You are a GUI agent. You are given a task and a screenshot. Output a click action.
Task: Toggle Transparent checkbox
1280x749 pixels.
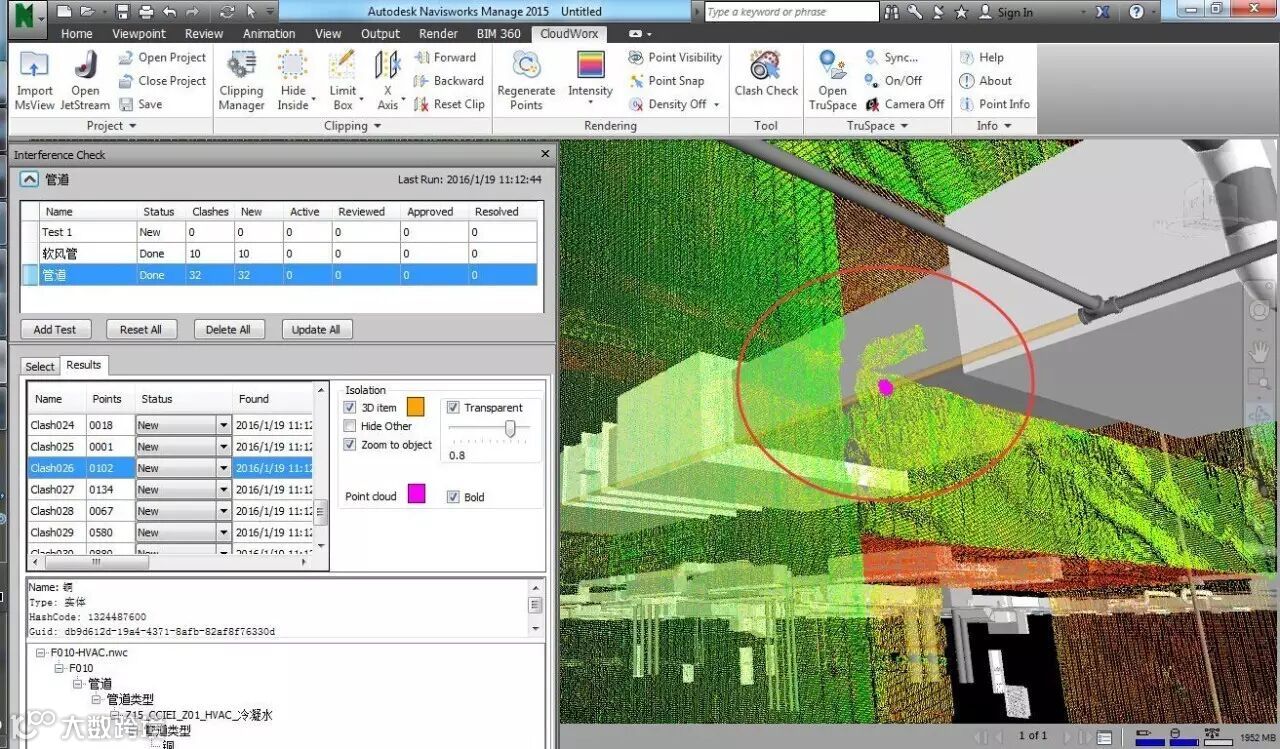pos(453,408)
